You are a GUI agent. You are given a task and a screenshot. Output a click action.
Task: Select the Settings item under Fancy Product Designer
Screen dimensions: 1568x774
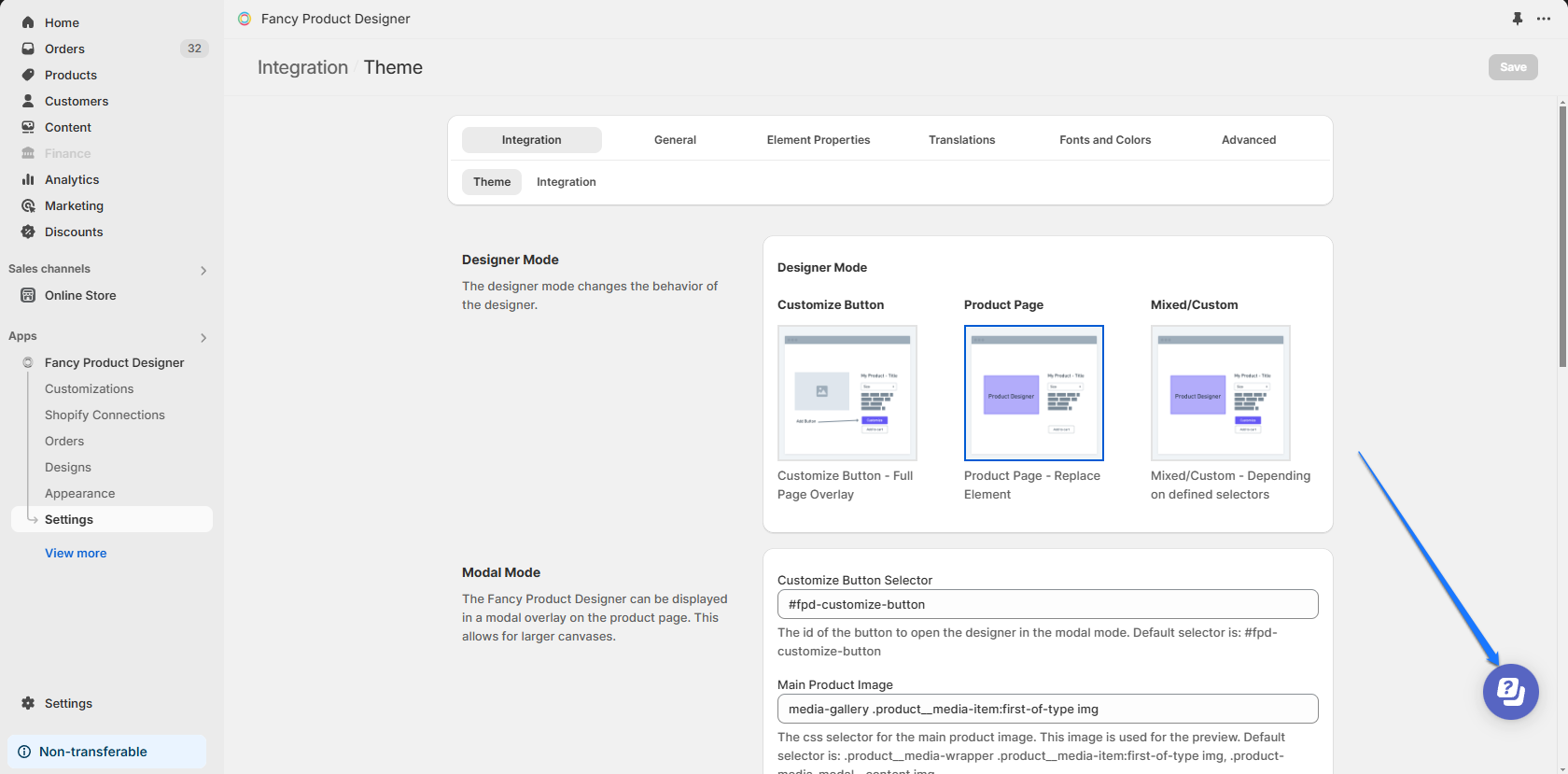tap(112, 519)
